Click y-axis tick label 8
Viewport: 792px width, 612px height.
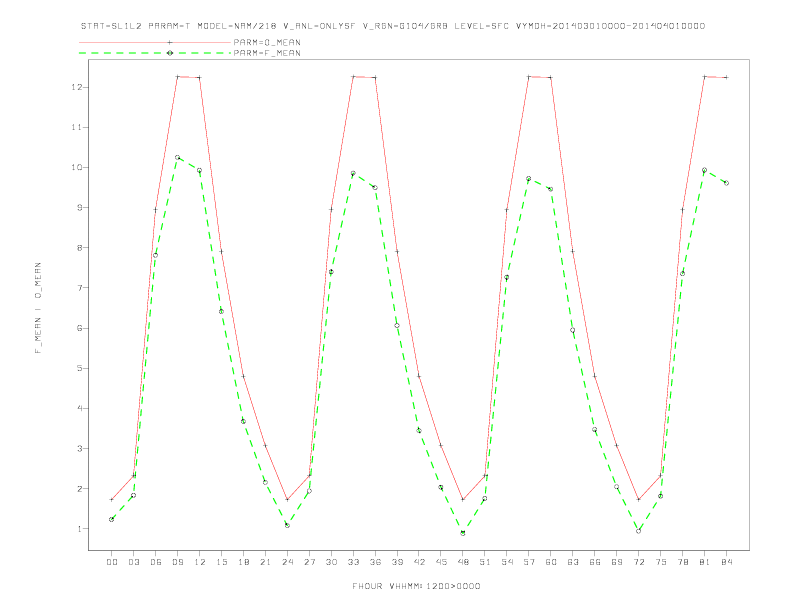[80, 248]
